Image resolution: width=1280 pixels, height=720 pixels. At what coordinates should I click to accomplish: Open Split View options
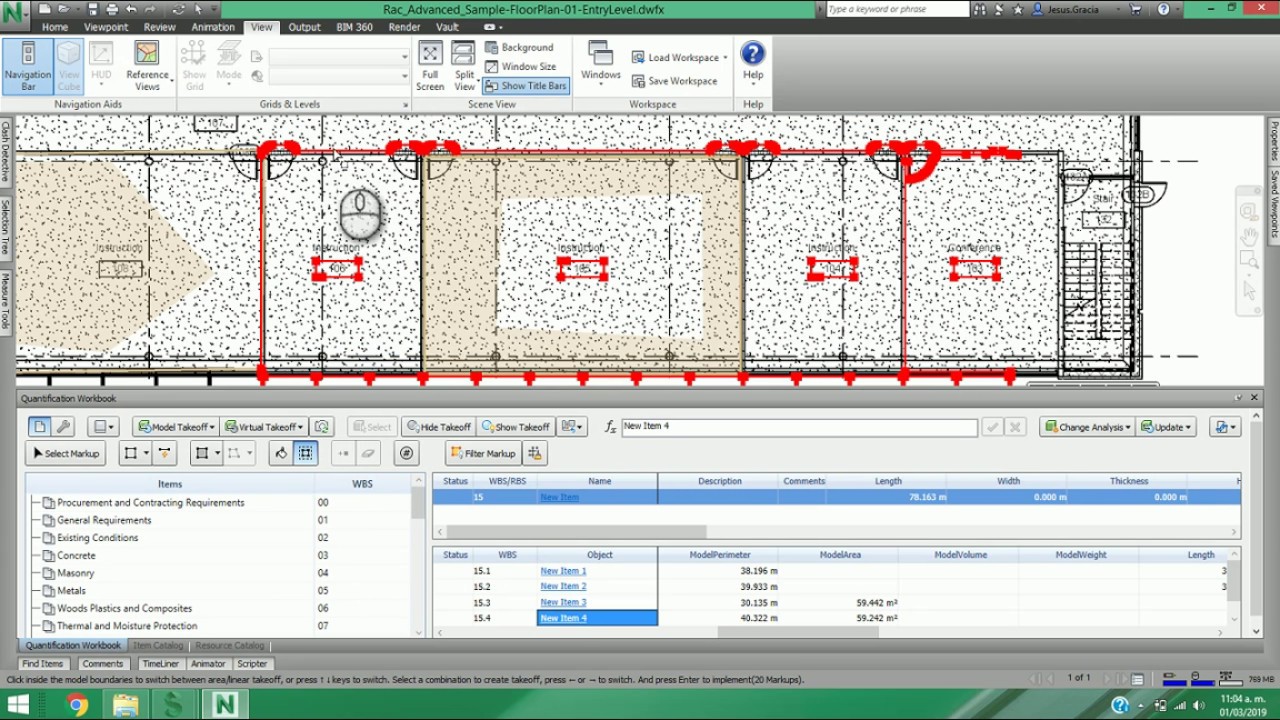464,67
